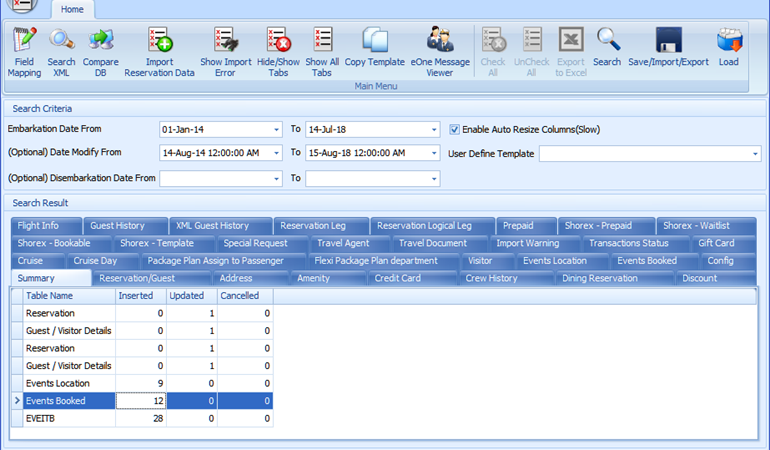Screen dimensions: 770x450
Task: Open the Flight Info tab
Action: [x=46, y=226]
